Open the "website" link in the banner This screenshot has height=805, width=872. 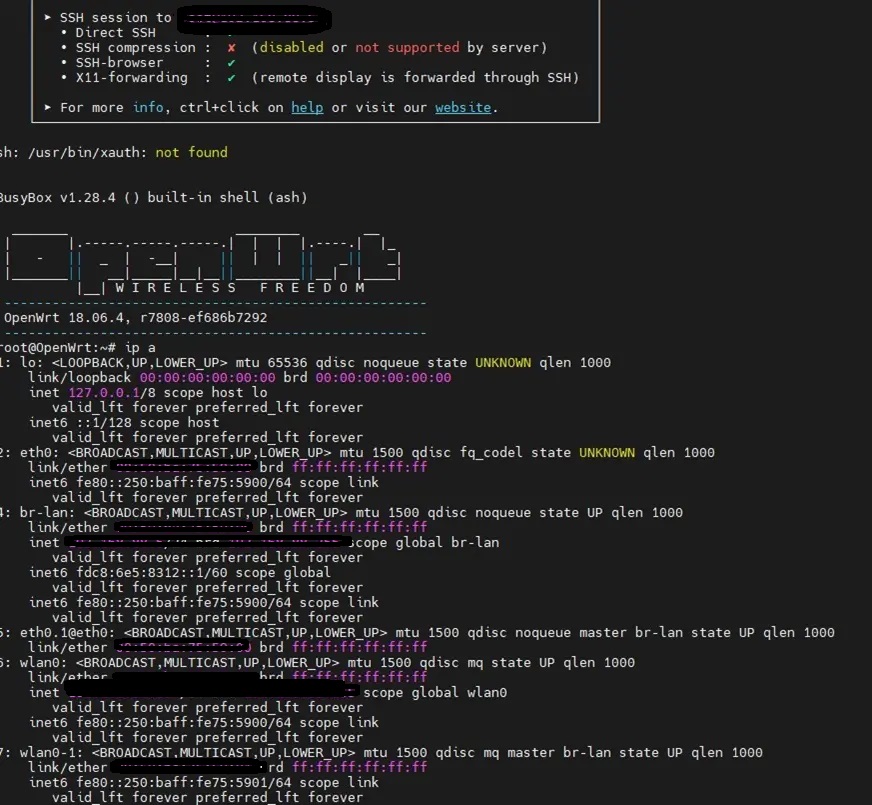[x=462, y=107]
